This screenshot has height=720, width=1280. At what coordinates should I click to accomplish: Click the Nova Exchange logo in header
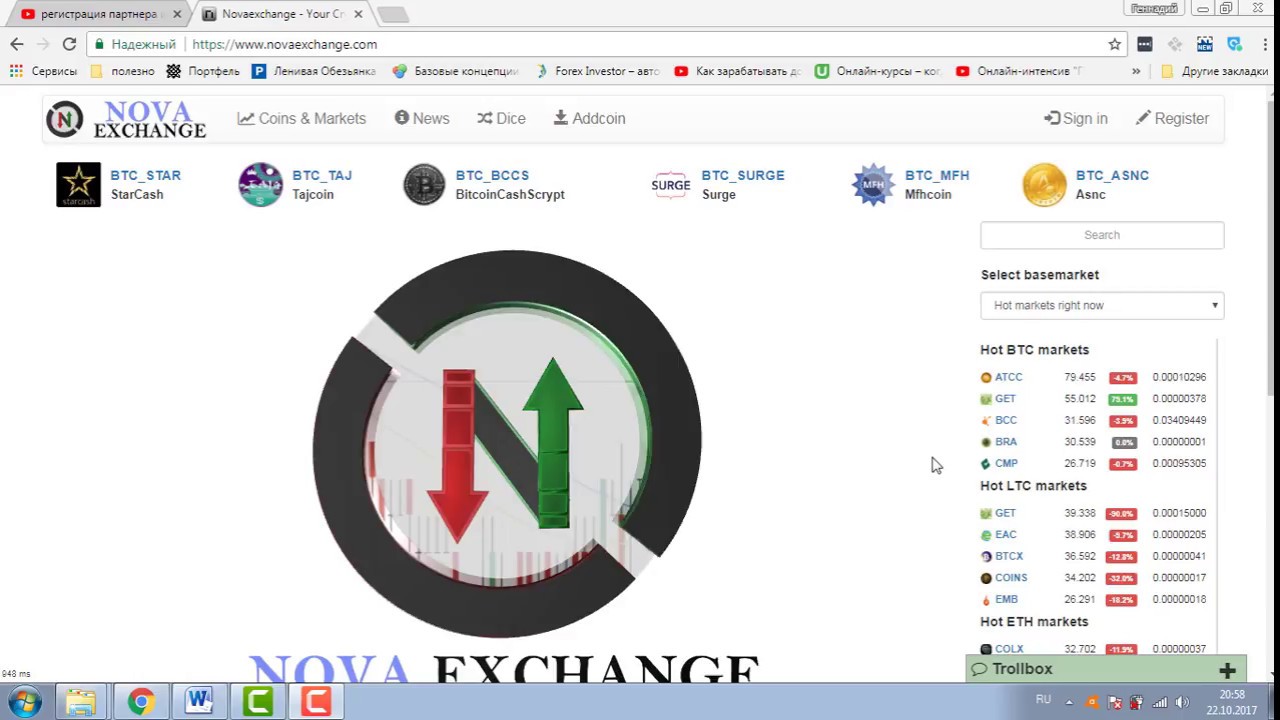[126, 119]
